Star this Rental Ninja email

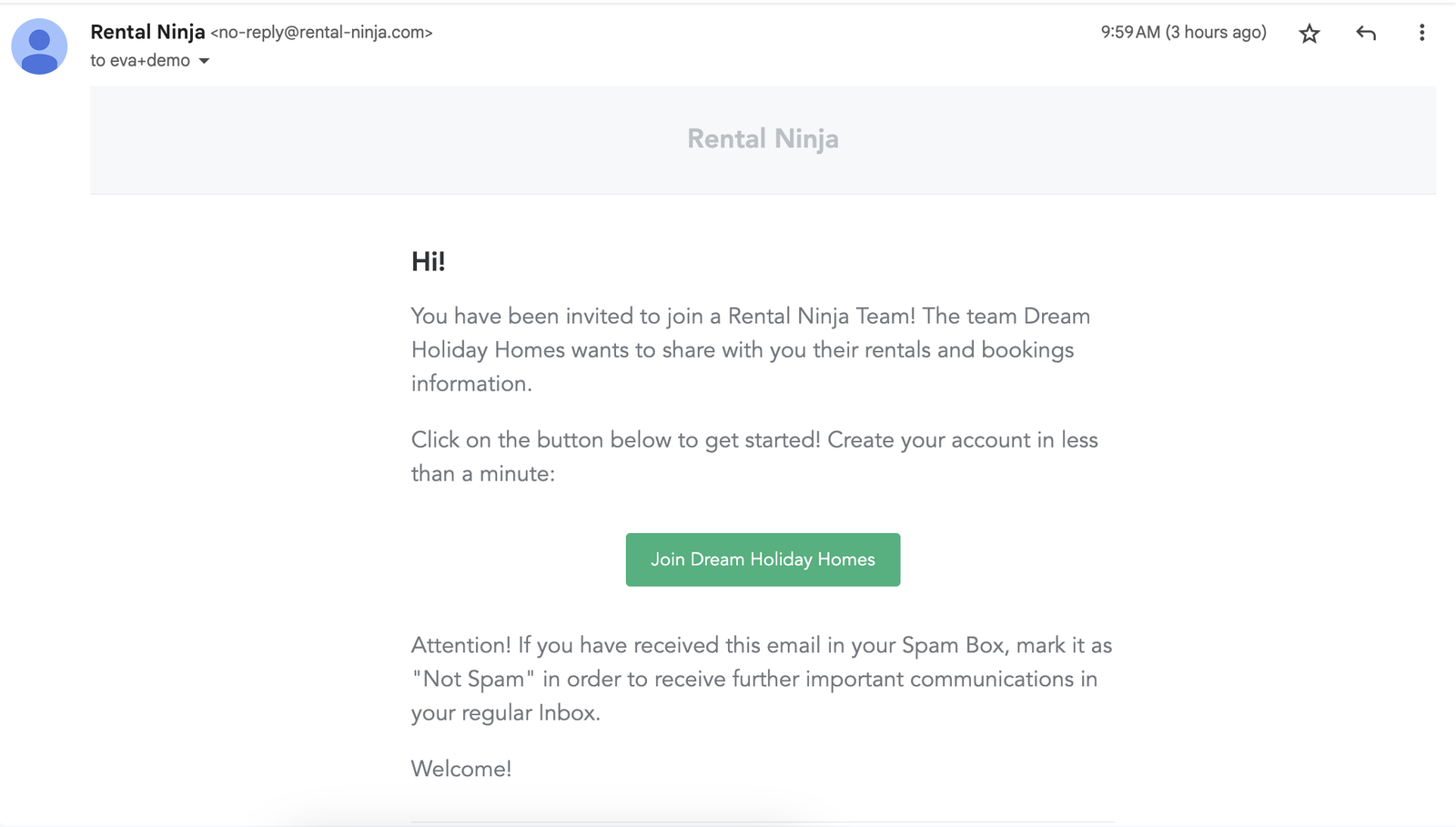[1309, 34]
